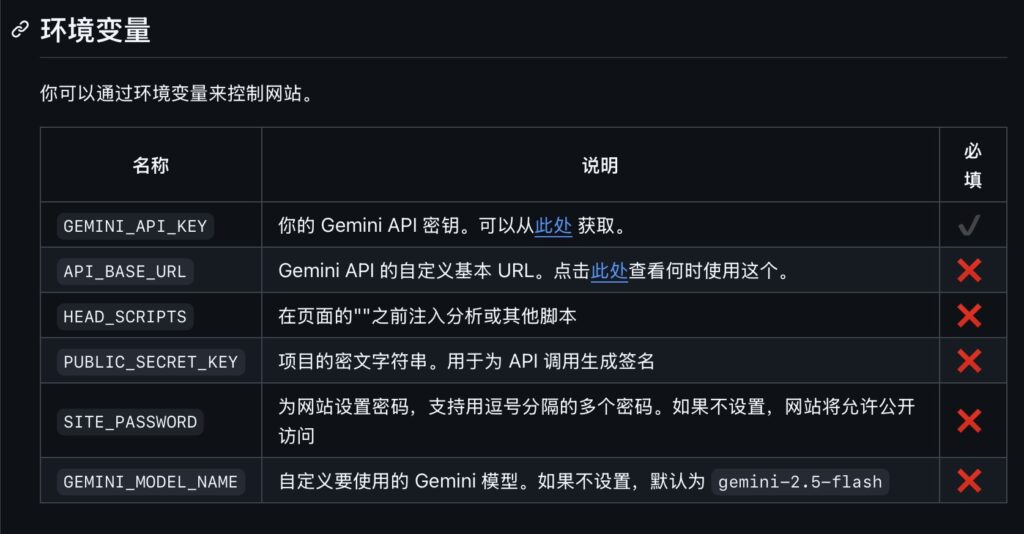Click the 必填 column header

pos(973,165)
